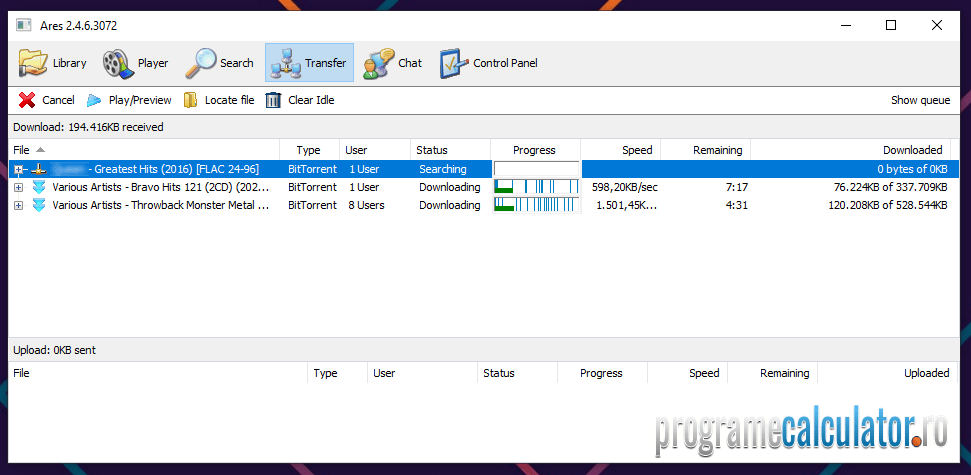The width and height of the screenshot is (971, 475).
Task: Click the upload pane Status column header
Action: (x=517, y=373)
